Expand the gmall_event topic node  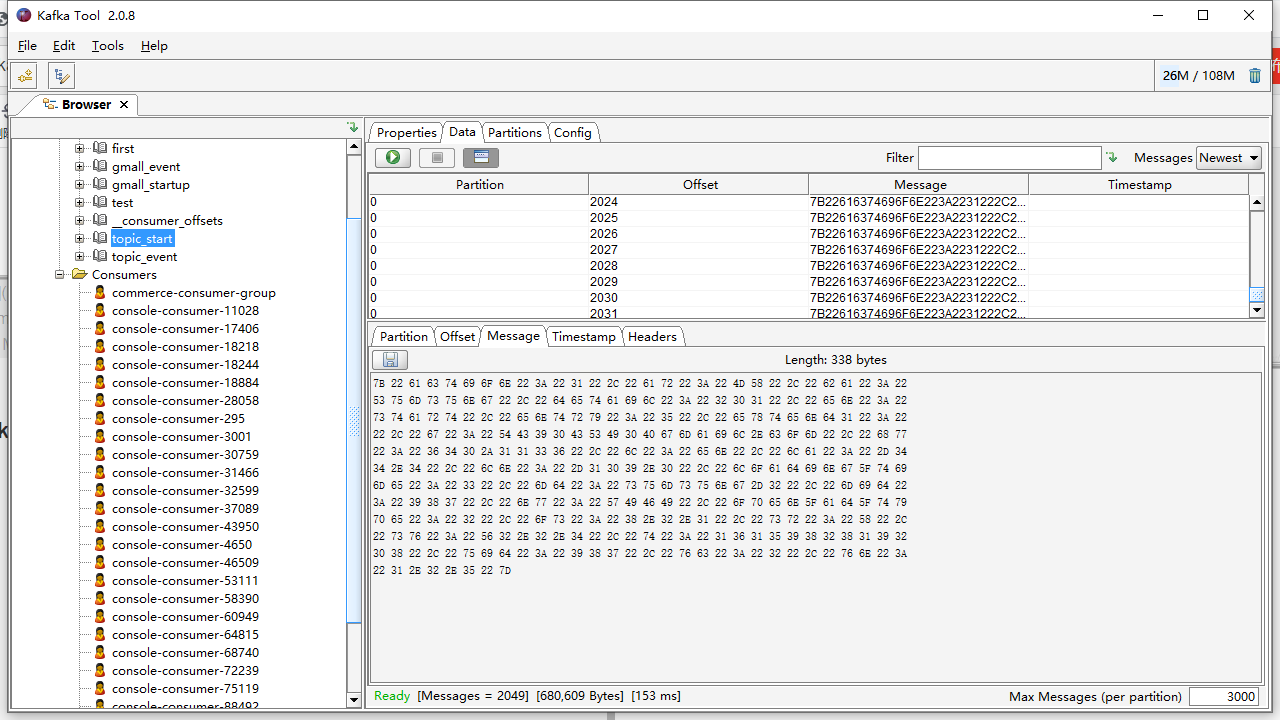pyautogui.click(x=80, y=166)
